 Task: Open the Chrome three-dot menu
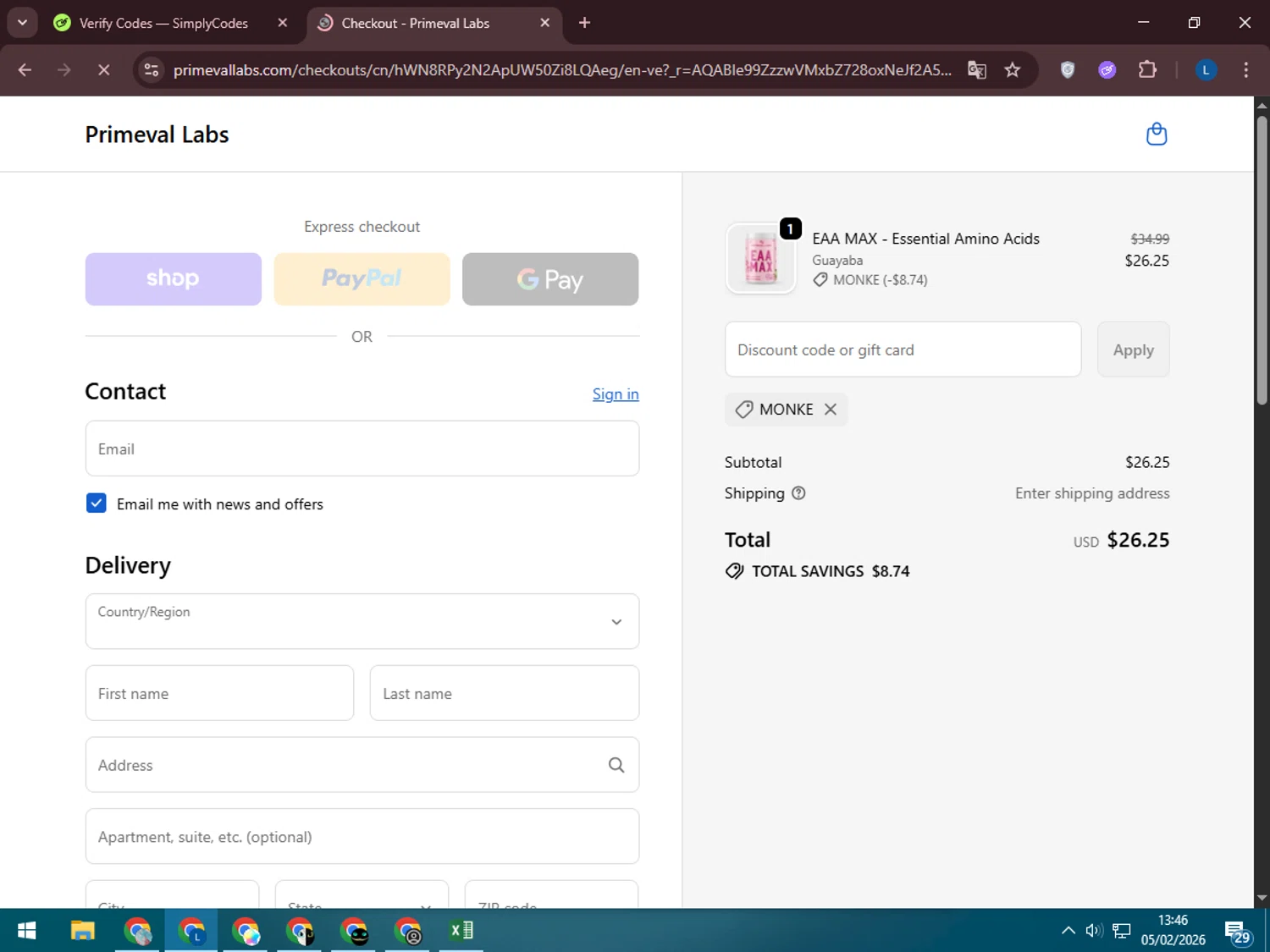1245,70
